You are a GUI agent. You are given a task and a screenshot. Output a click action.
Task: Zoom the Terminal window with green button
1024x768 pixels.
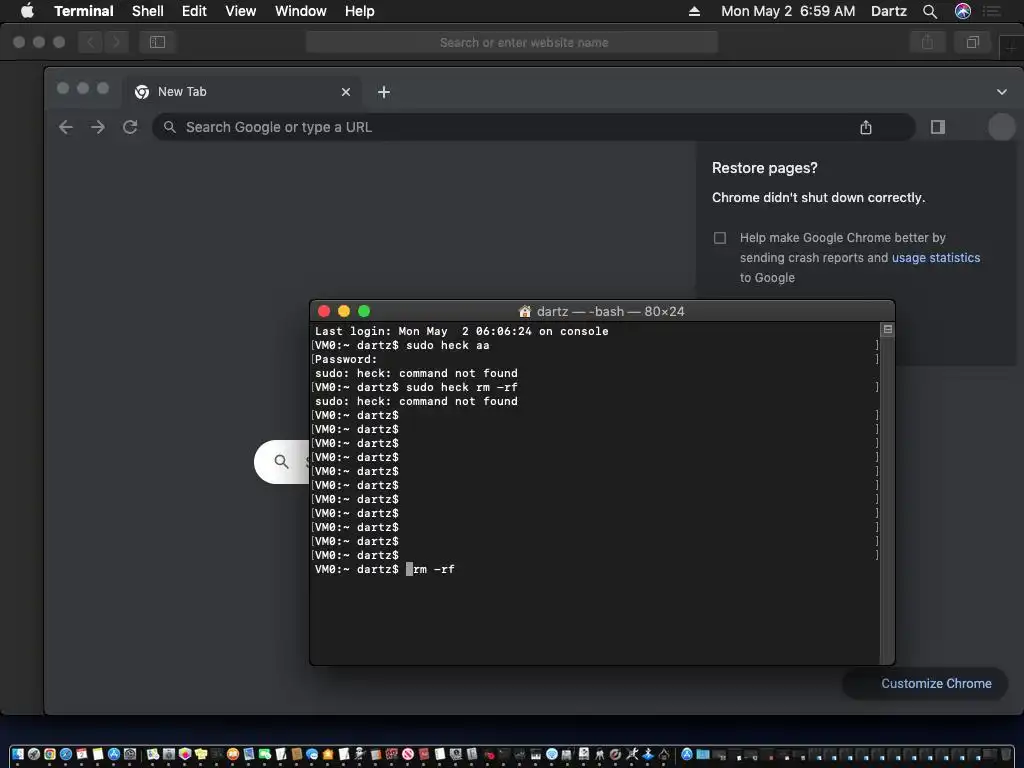(x=364, y=312)
